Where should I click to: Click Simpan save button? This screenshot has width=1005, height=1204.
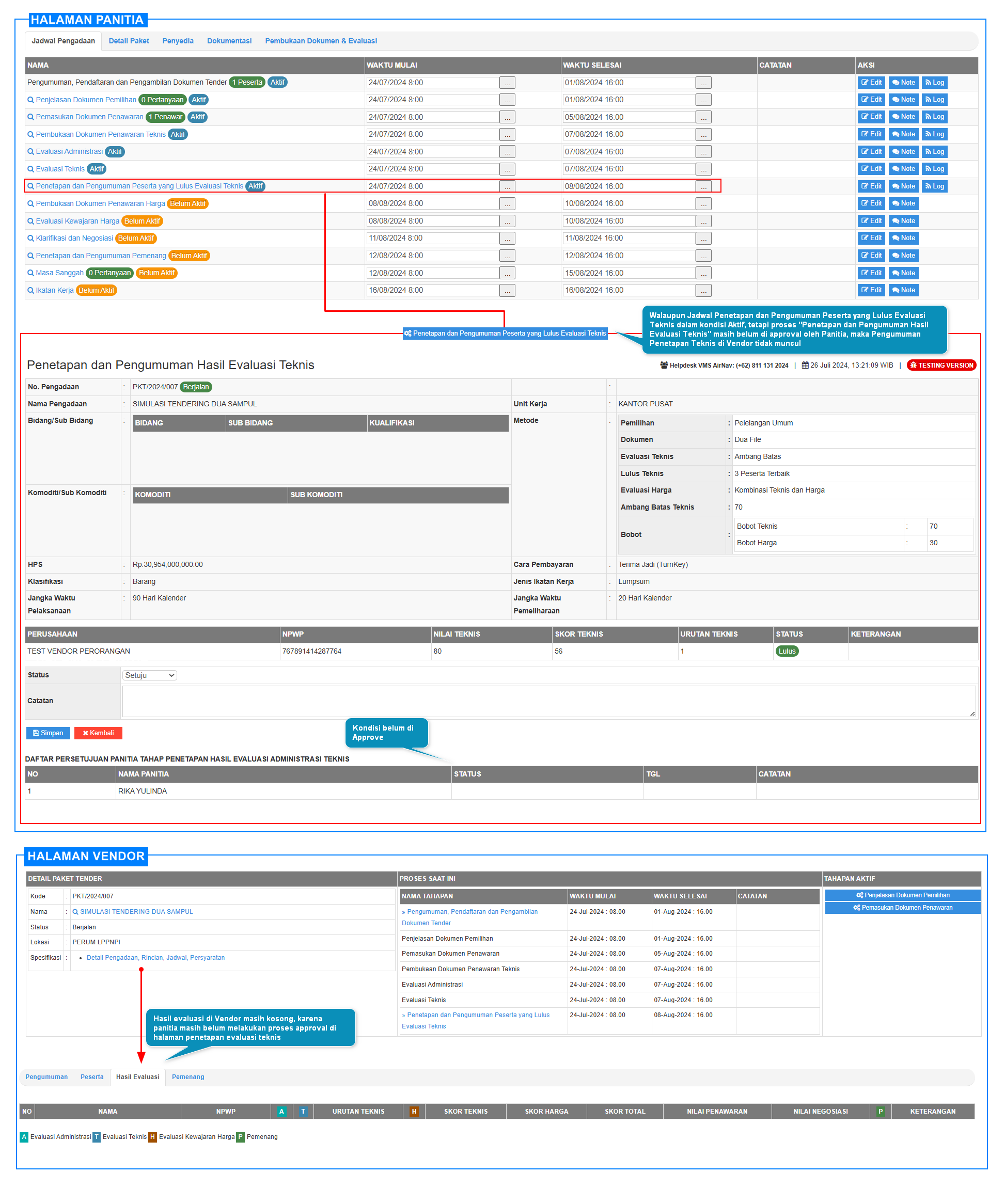point(48,733)
